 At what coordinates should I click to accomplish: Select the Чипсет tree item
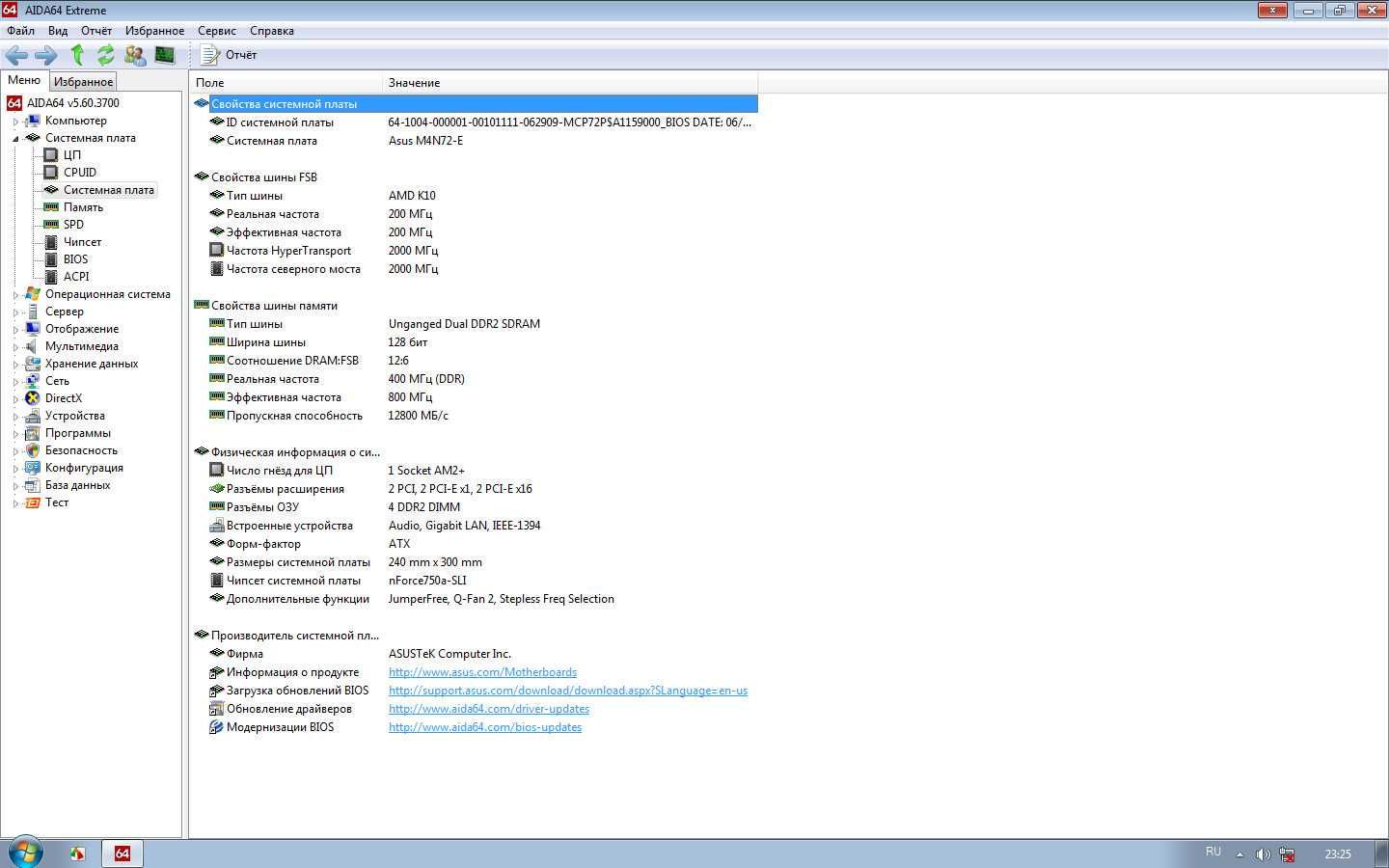82,242
